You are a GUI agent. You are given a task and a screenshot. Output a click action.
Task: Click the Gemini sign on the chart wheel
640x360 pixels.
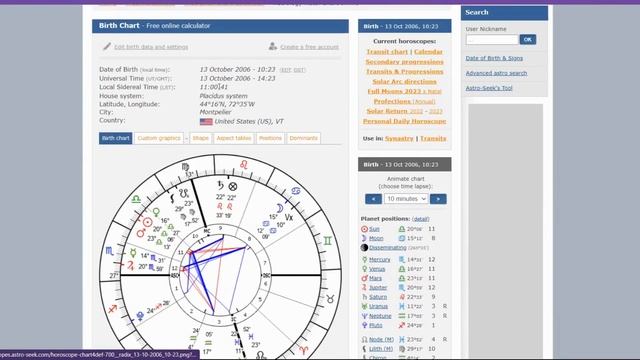click(327, 241)
